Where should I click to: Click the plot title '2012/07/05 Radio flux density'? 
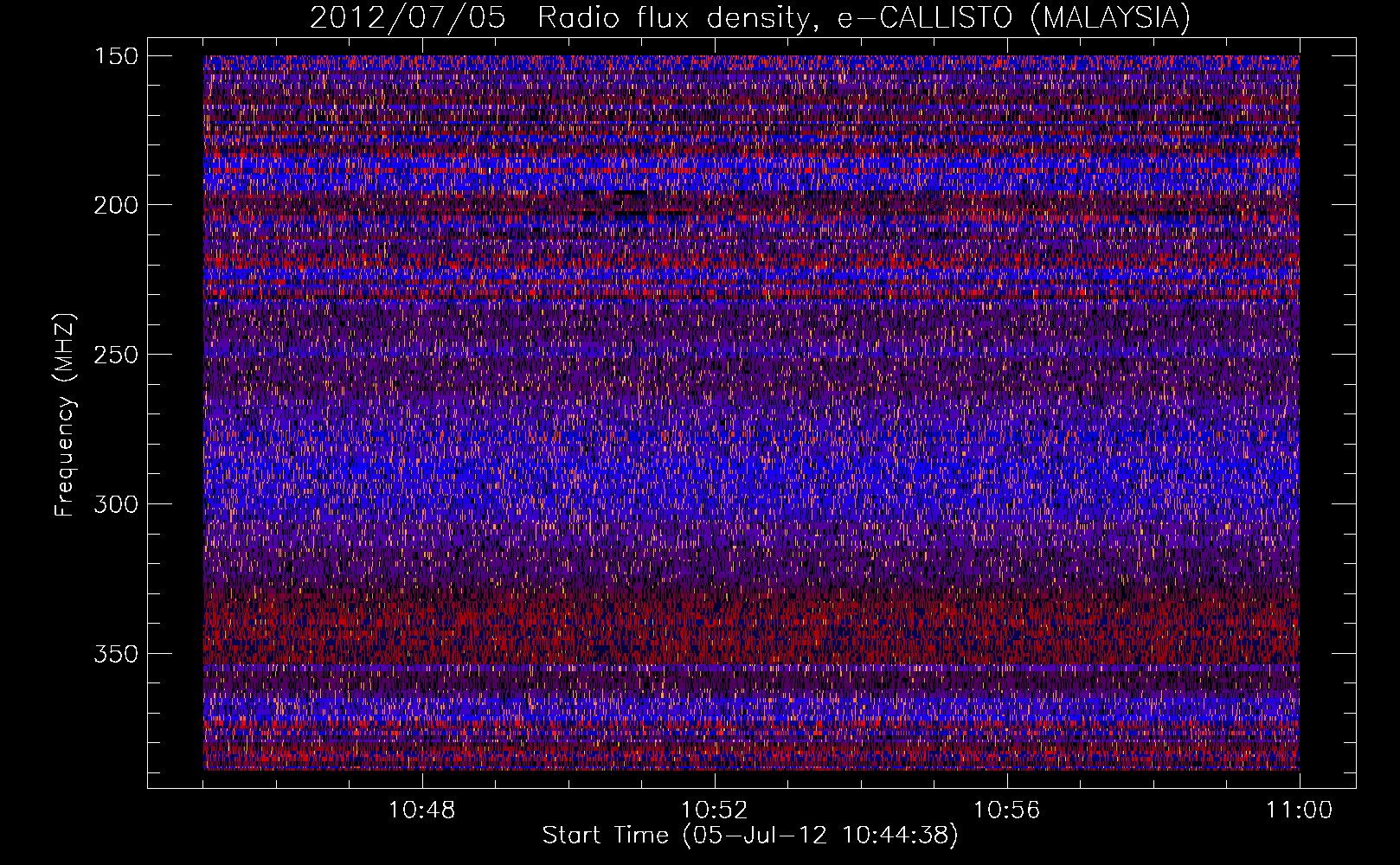coord(749,18)
